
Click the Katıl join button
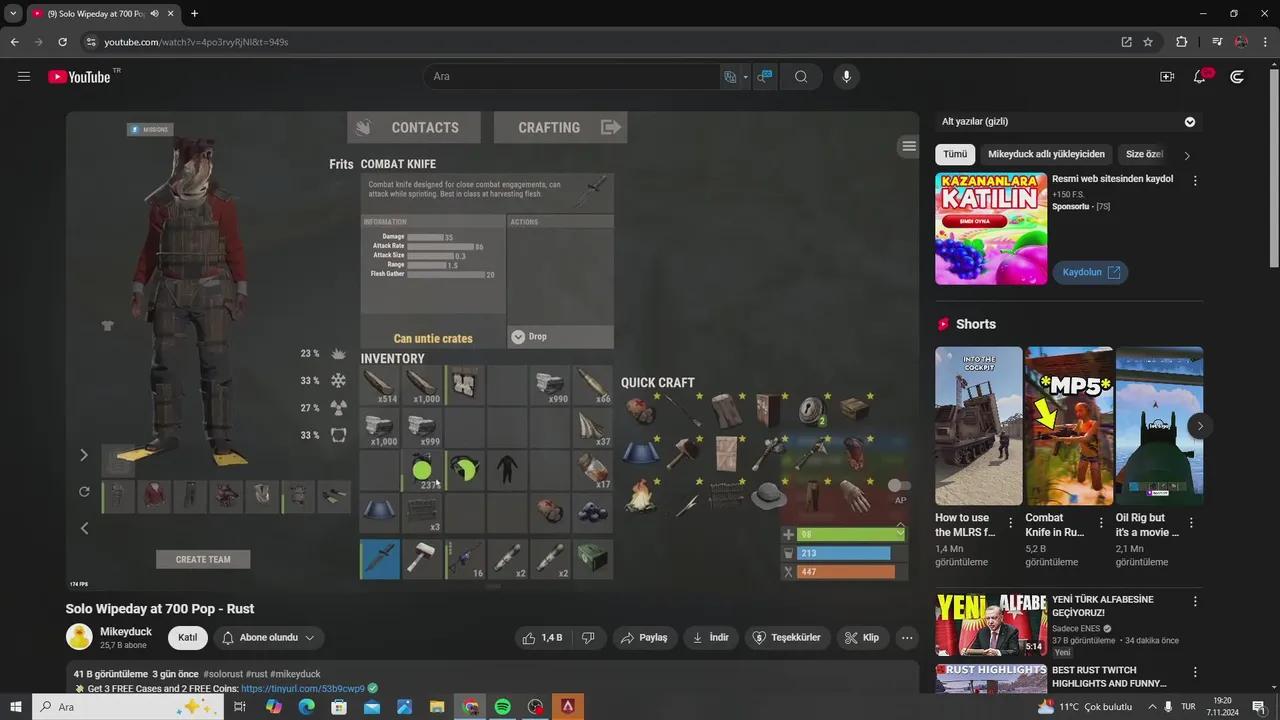coord(187,638)
